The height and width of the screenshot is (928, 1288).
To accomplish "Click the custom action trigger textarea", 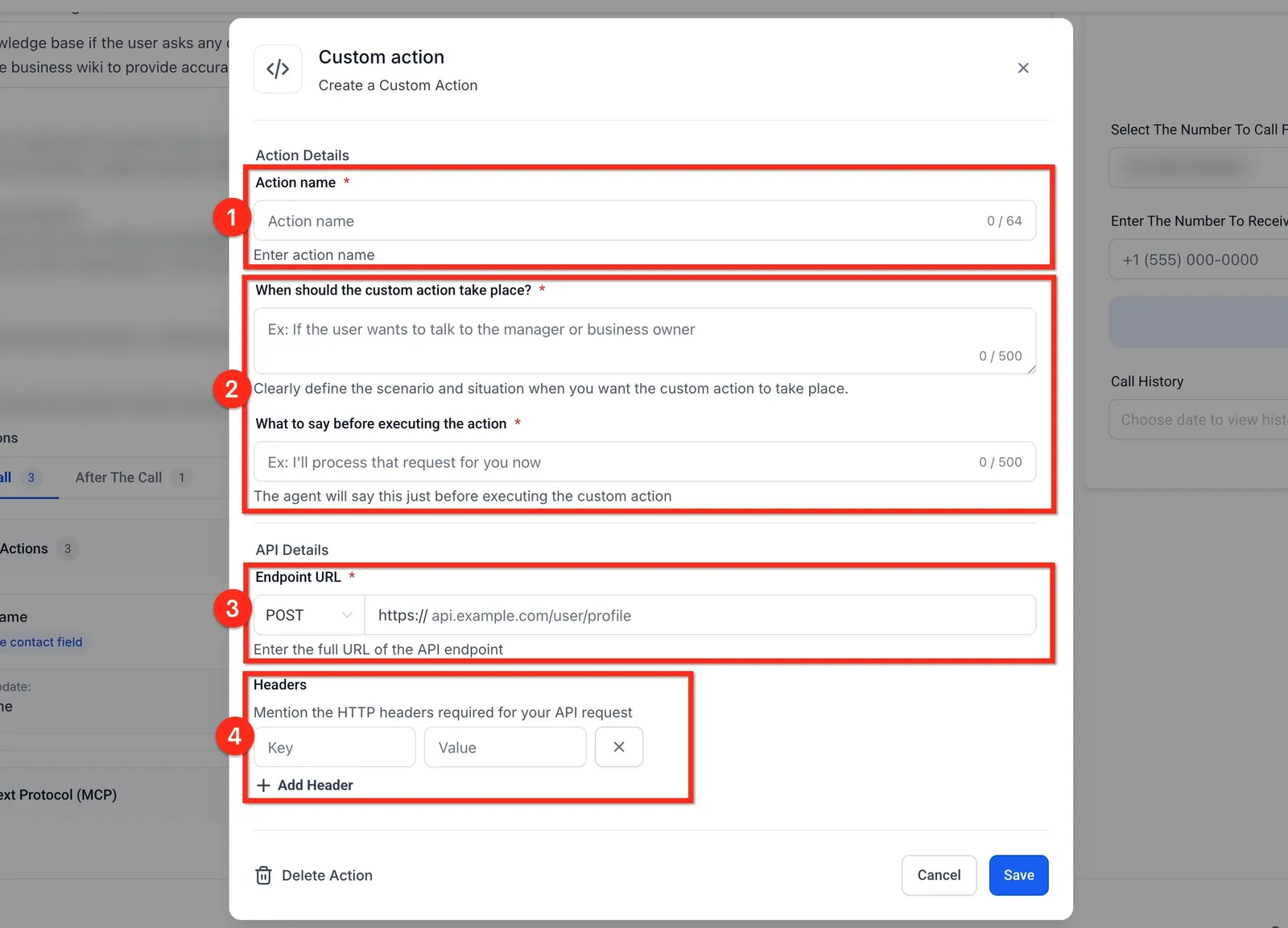I will point(645,340).
